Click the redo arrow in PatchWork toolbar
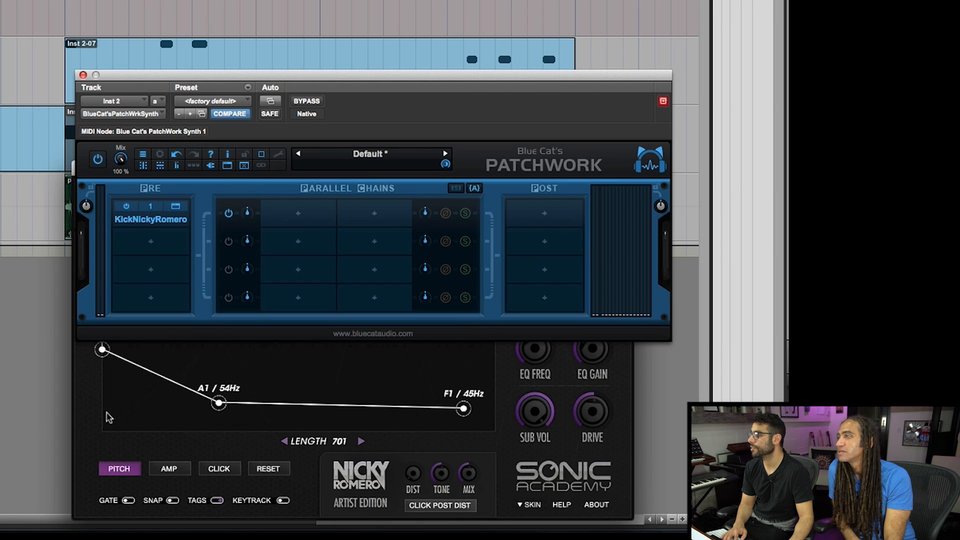The width and height of the screenshot is (960, 540). [x=193, y=154]
